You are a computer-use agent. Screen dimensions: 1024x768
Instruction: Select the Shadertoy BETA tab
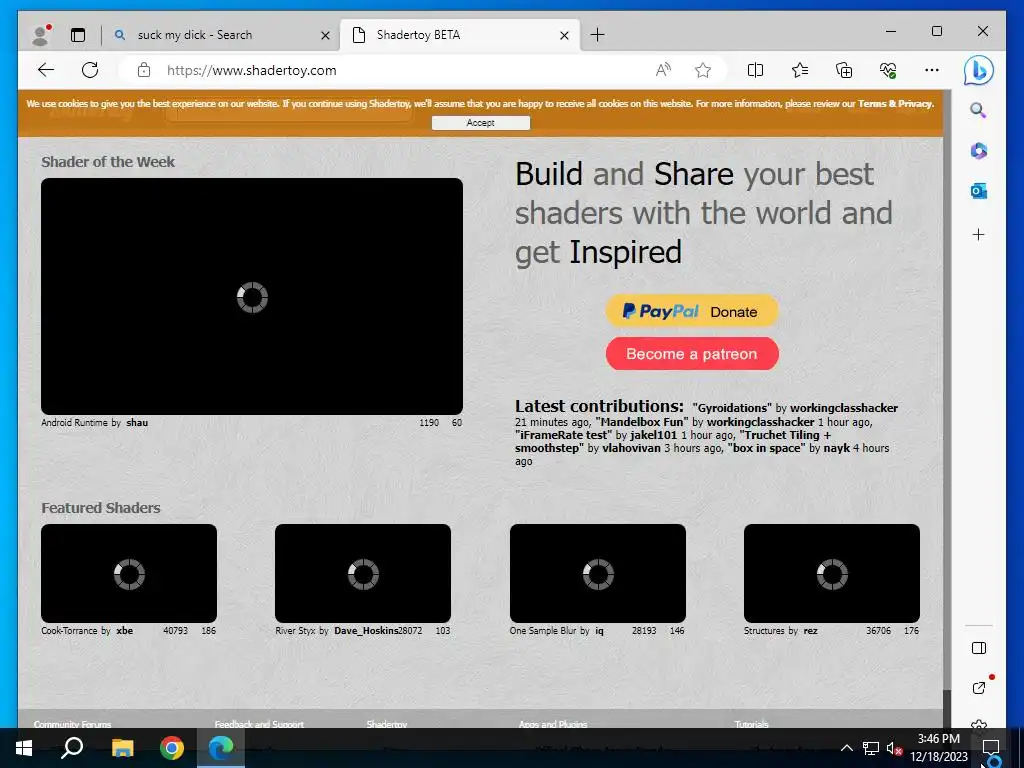[x=459, y=35]
